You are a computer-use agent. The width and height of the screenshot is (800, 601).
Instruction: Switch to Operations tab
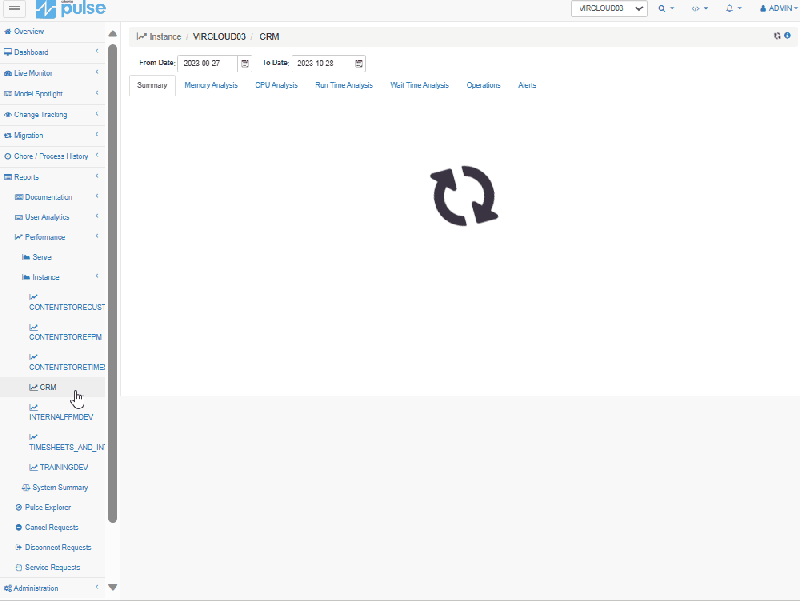click(483, 85)
